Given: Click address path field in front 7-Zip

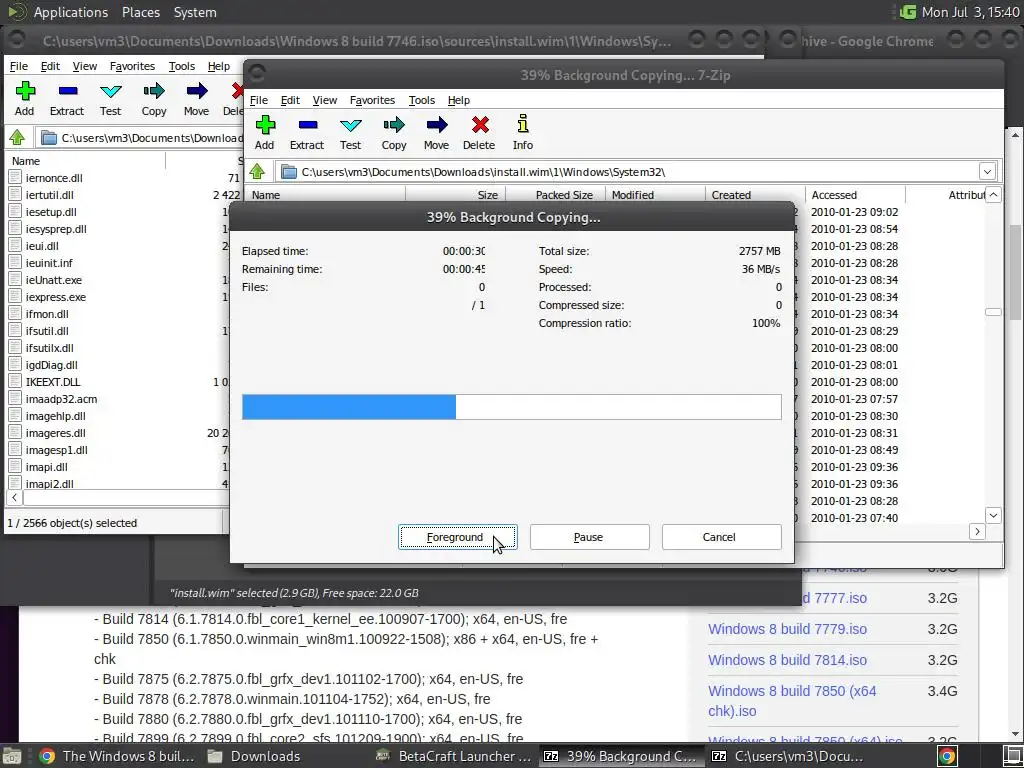Looking at the screenshot, I should pyautogui.click(x=628, y=172).
